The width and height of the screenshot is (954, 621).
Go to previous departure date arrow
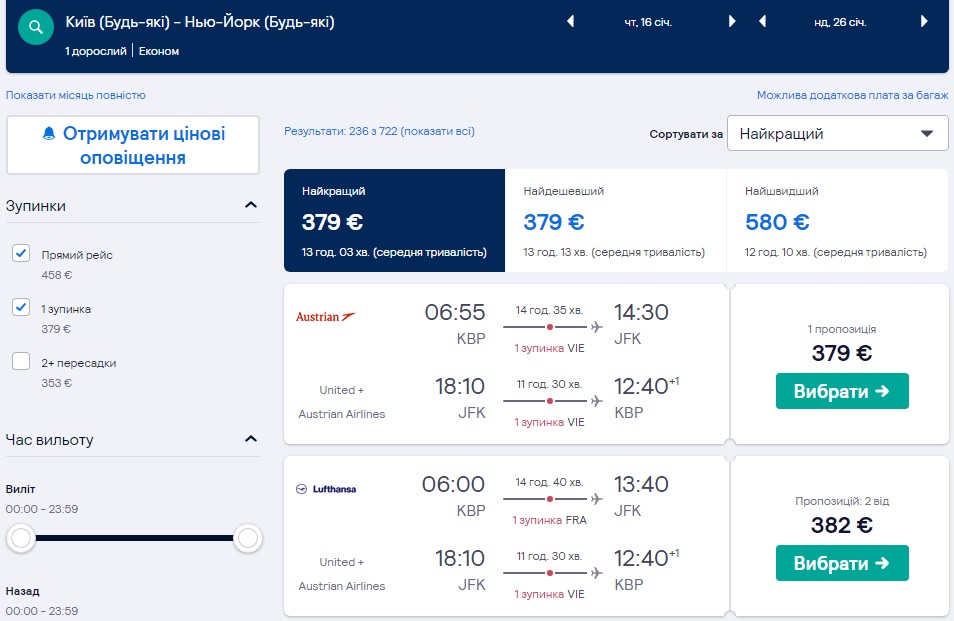click(571, 21)
